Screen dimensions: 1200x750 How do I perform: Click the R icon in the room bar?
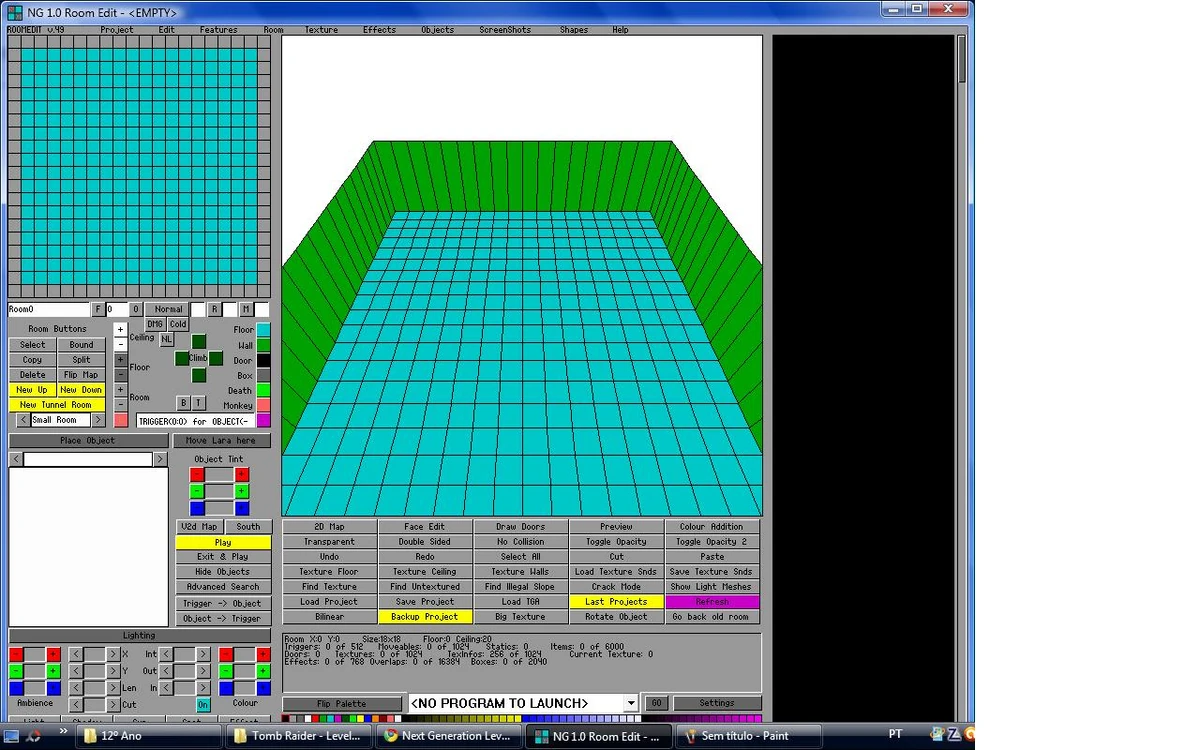pos(214,308)
